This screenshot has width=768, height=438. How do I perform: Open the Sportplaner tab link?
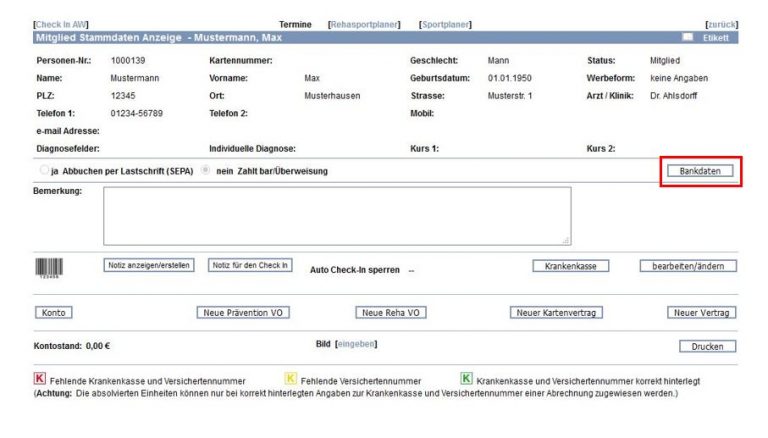[x=445, y=24]
